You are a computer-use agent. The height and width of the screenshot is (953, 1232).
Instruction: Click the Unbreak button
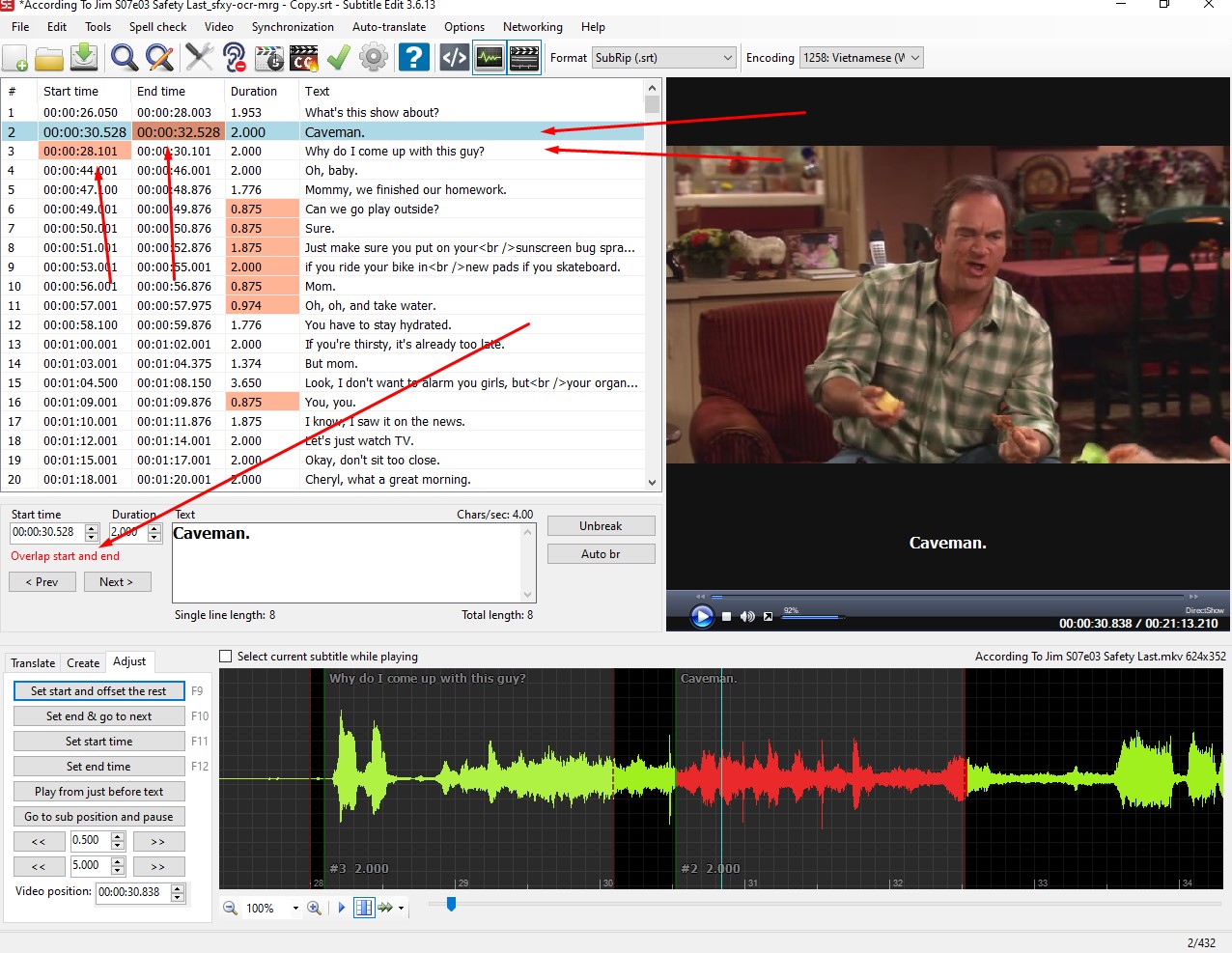601,525
